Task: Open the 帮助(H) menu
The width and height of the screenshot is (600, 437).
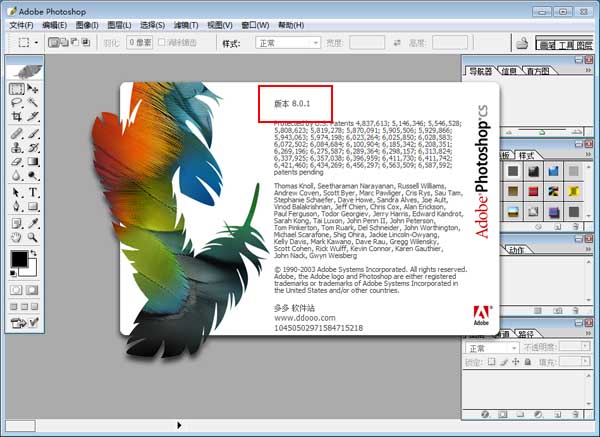Action: (291, 25)
